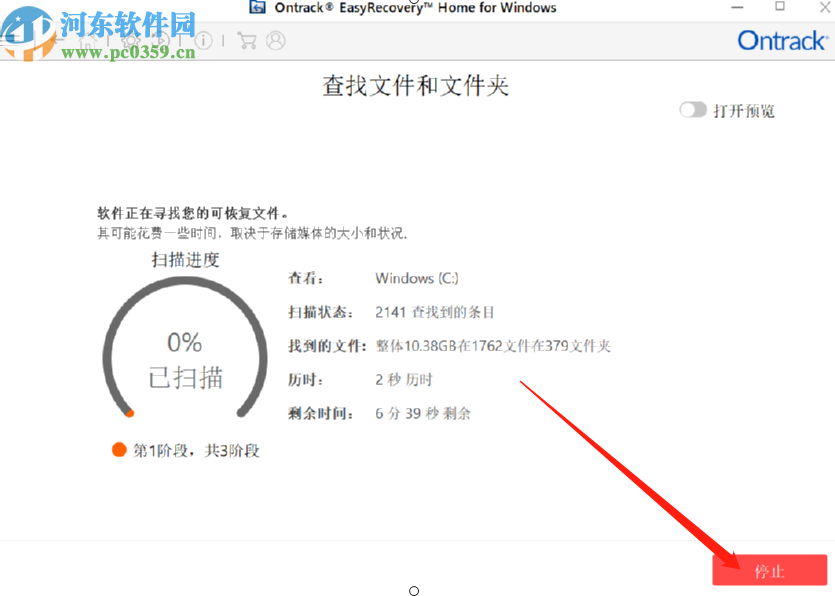Screen dimensions: 835x596
Task: Click the orange dot beside 第1阶段，共3阶段
Action: click(119, 450)
